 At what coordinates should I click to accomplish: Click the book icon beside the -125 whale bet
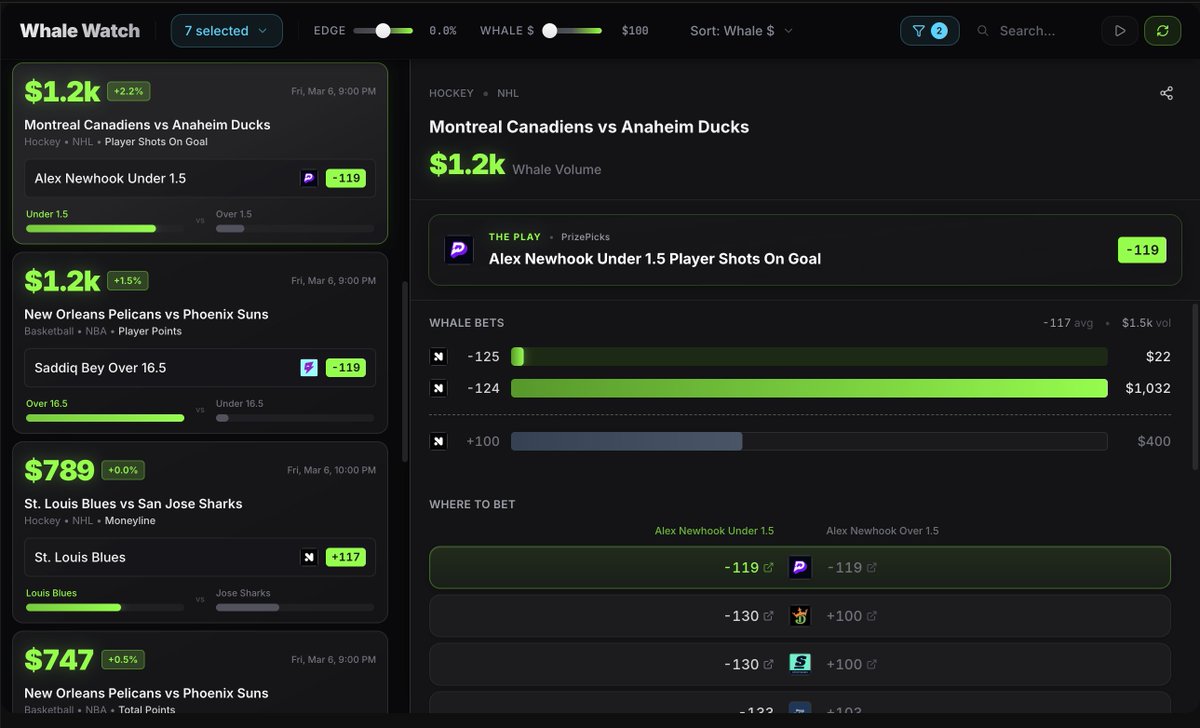438,356
